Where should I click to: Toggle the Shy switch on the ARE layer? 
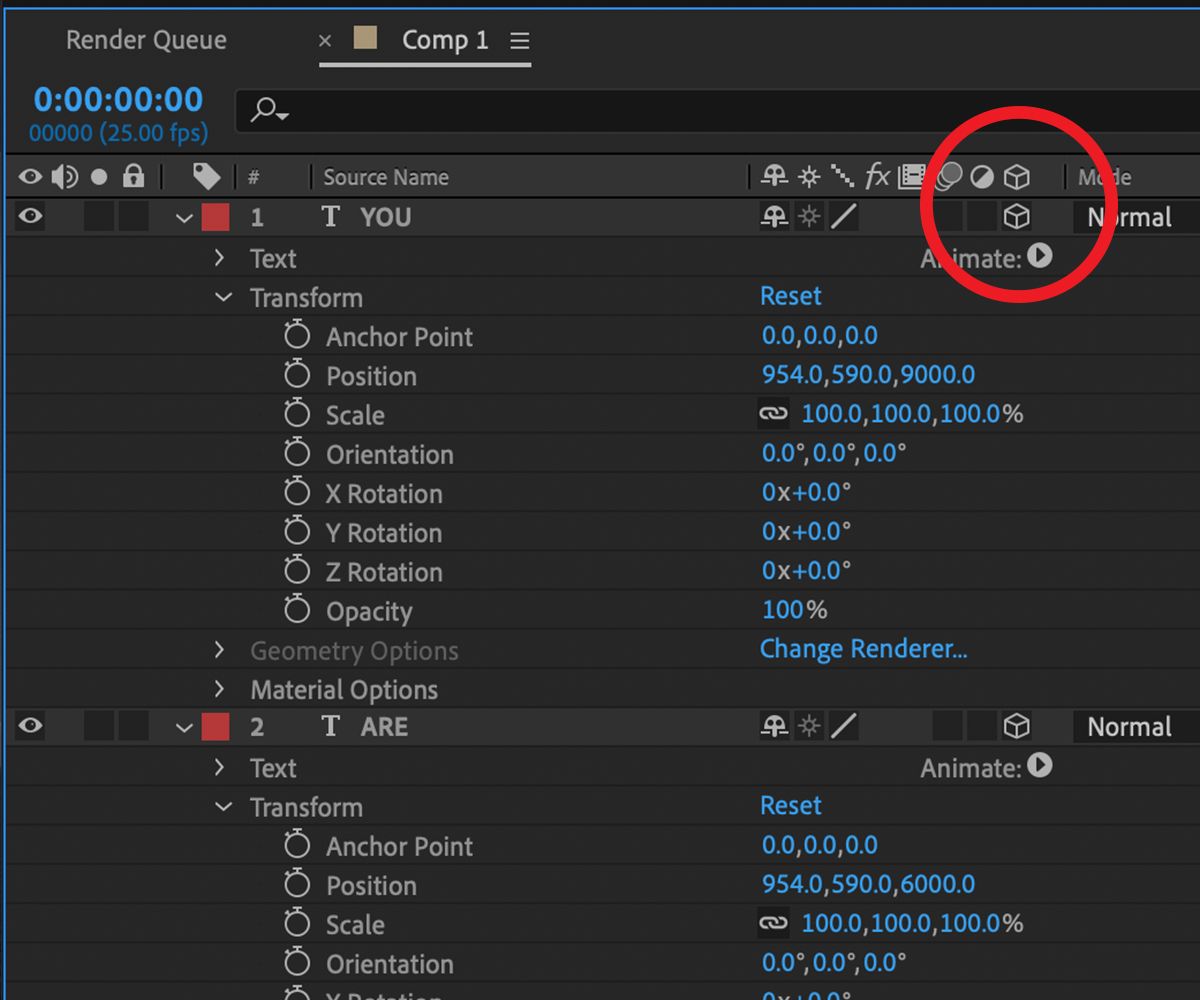coord(772,727)
